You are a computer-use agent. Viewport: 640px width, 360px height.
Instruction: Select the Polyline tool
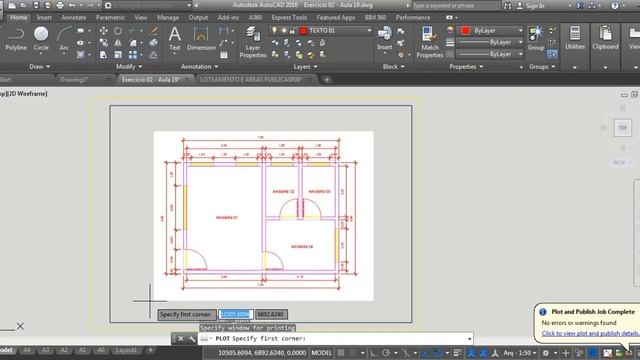pyautogui.click(x=16, y=39)
